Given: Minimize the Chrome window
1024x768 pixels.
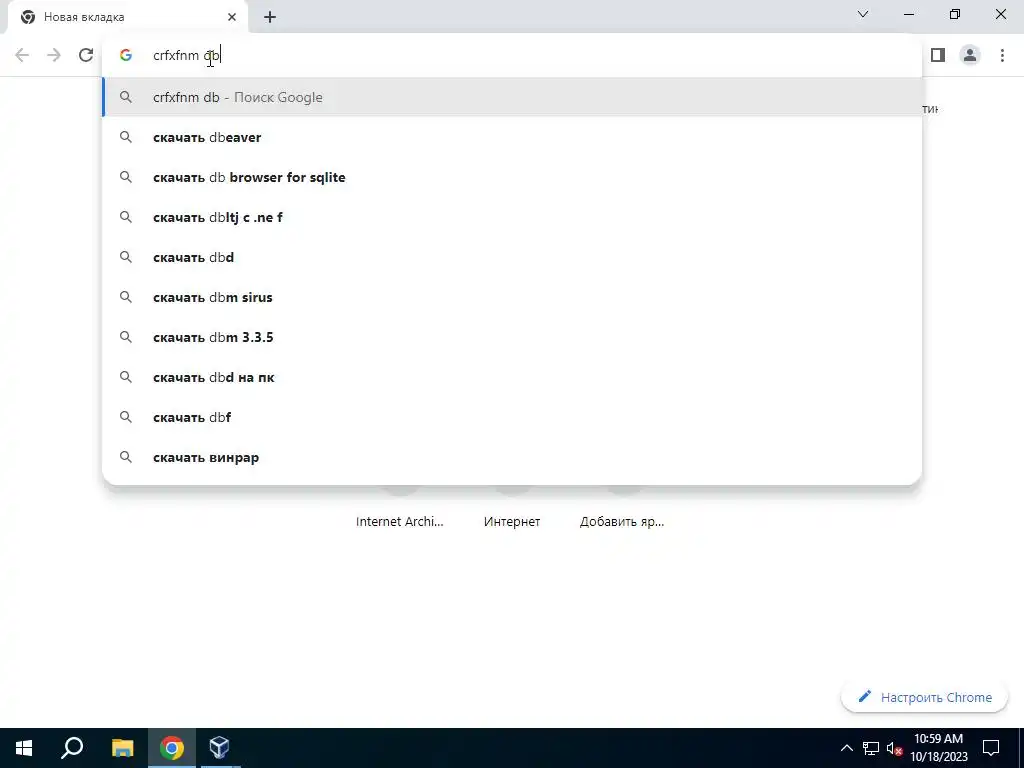Looking at the screenshot, I should [908, 14].
